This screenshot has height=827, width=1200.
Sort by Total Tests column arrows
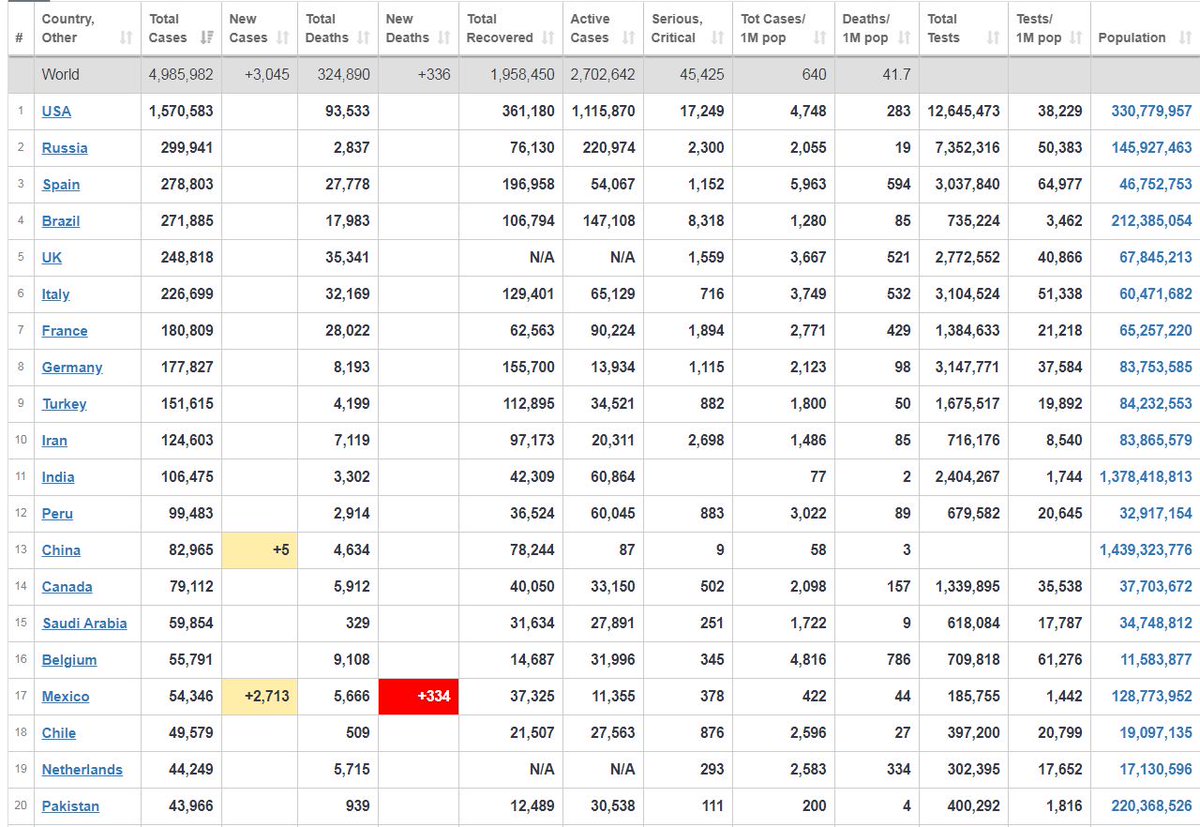[x=993, y=38]
